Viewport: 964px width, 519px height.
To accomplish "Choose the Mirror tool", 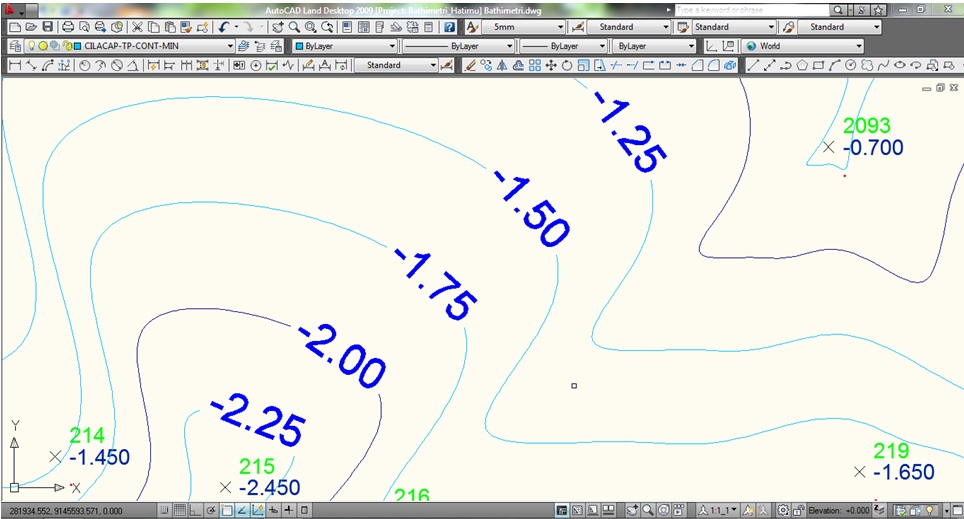I will point(502,65).
